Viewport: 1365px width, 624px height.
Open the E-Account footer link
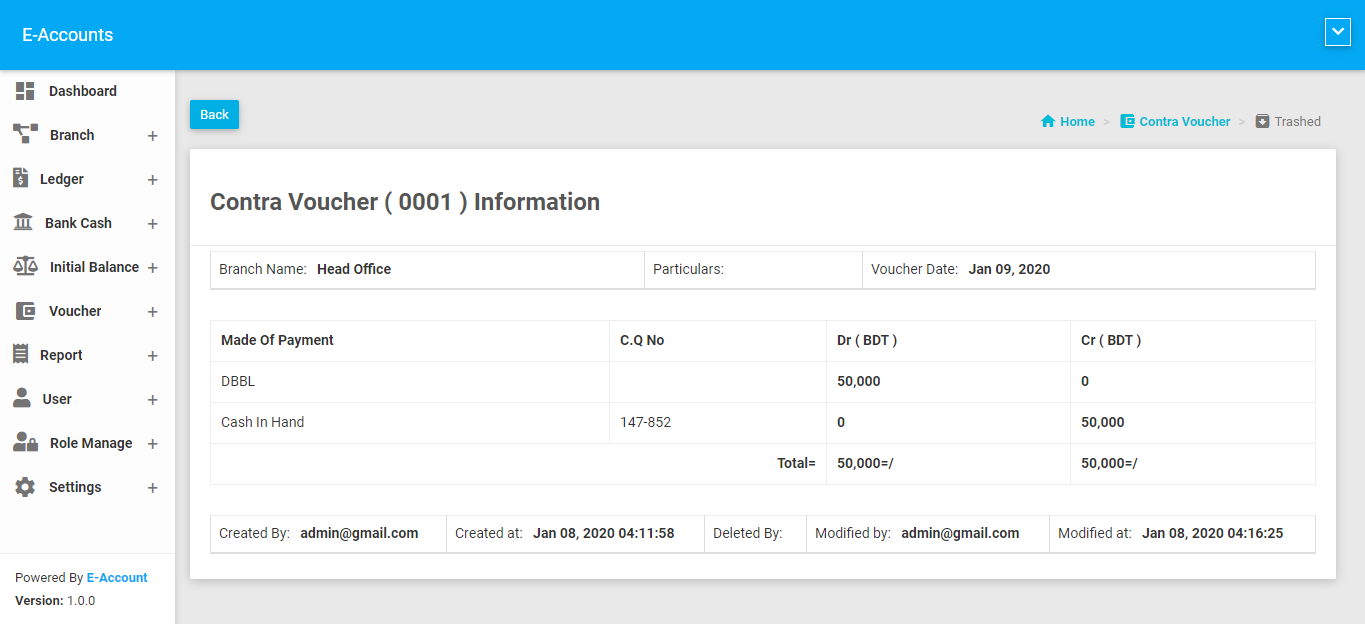(x=117, y=577)
